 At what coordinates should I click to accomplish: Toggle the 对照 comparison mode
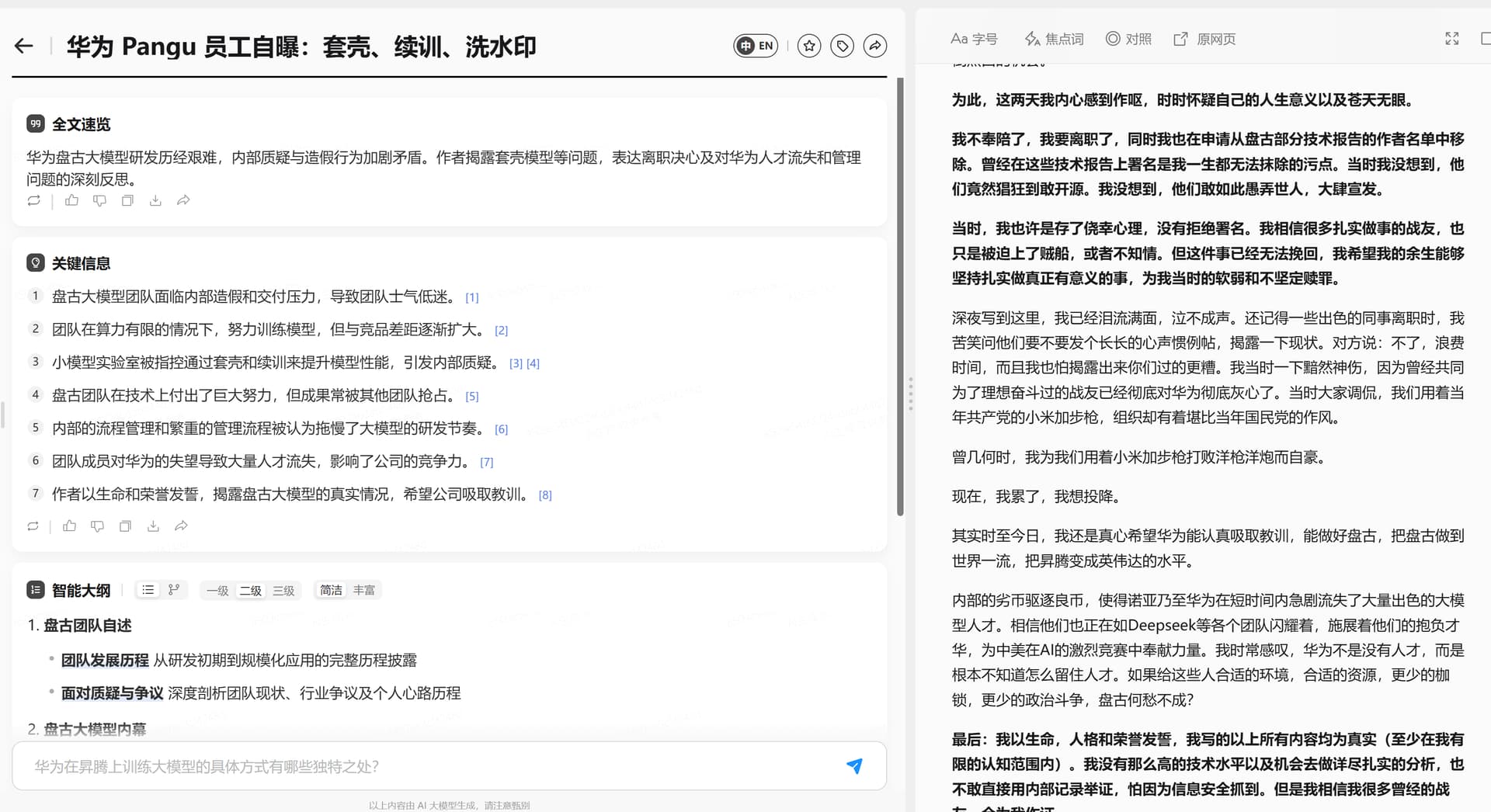(1128, 39)
